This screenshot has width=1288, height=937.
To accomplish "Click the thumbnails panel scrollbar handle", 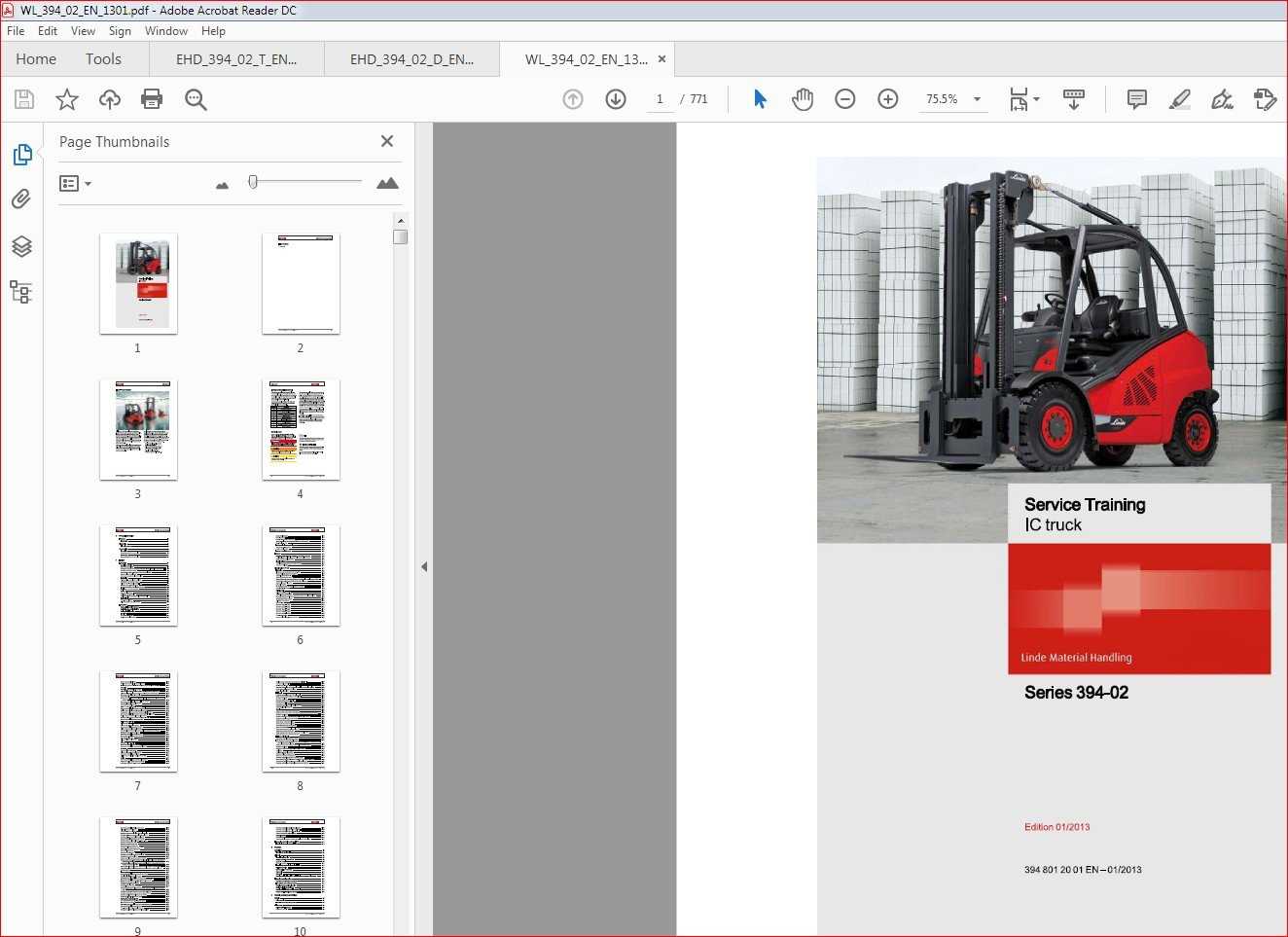I will click(x=400, y=236).
